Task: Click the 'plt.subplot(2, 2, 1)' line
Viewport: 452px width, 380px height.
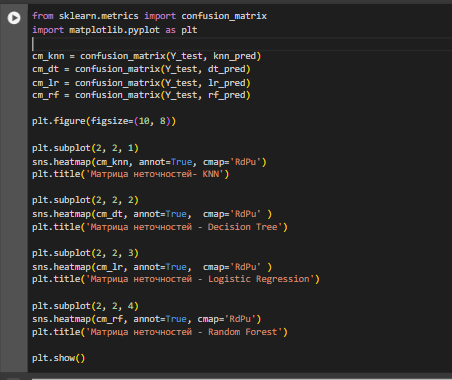Action: click(x=85, y=148)
